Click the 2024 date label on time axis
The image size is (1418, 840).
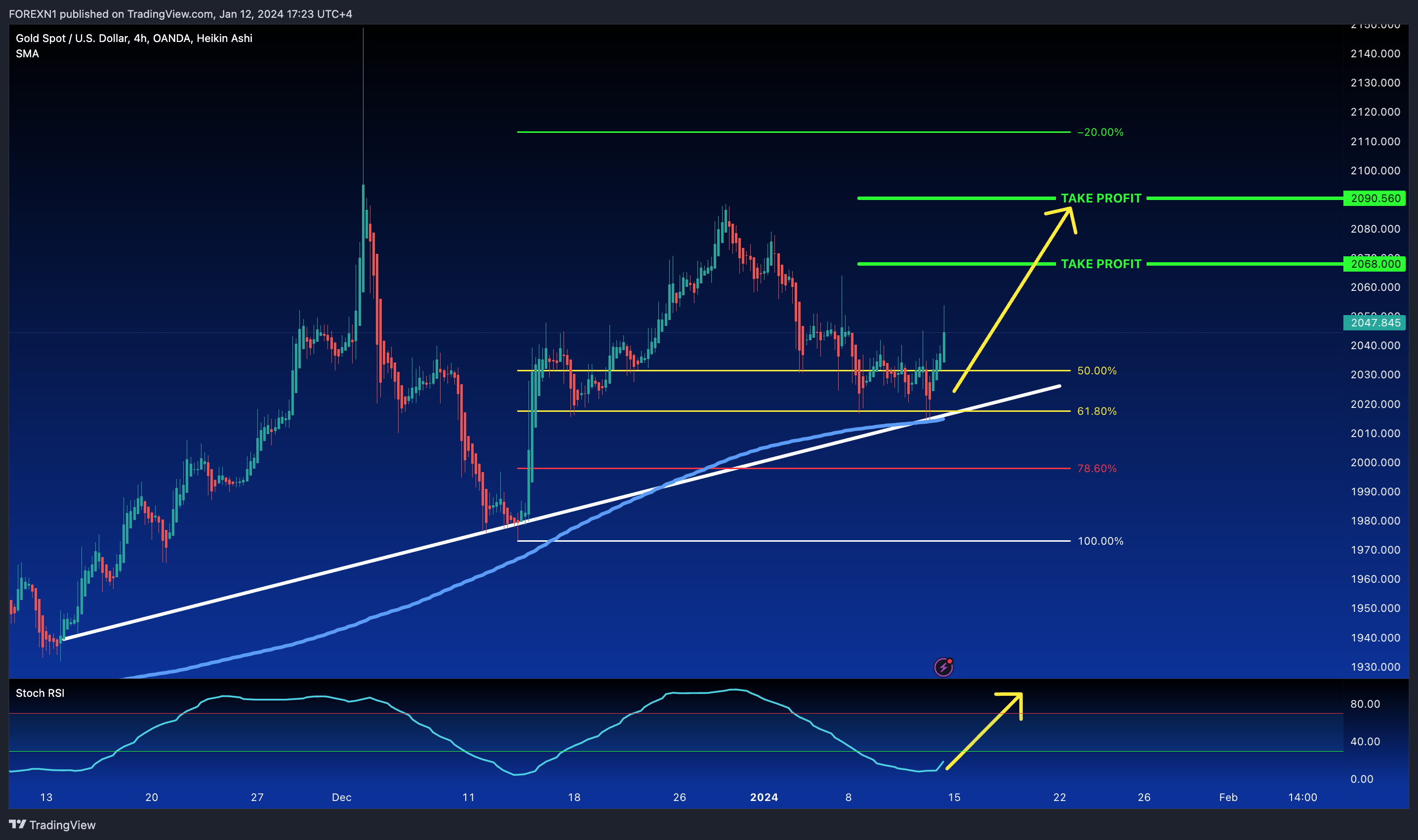(764, 797)
